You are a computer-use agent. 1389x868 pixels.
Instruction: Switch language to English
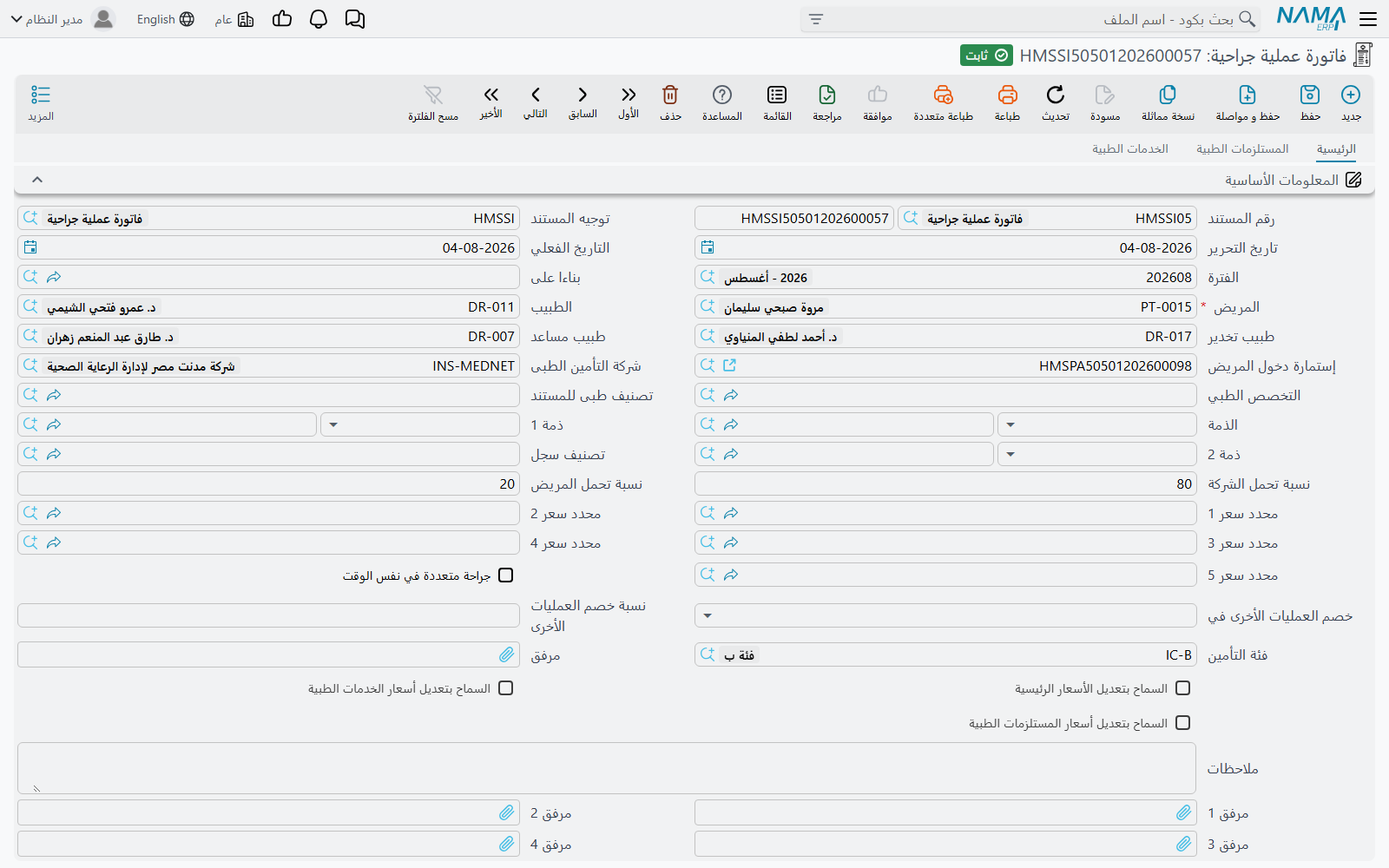point(165,19)
